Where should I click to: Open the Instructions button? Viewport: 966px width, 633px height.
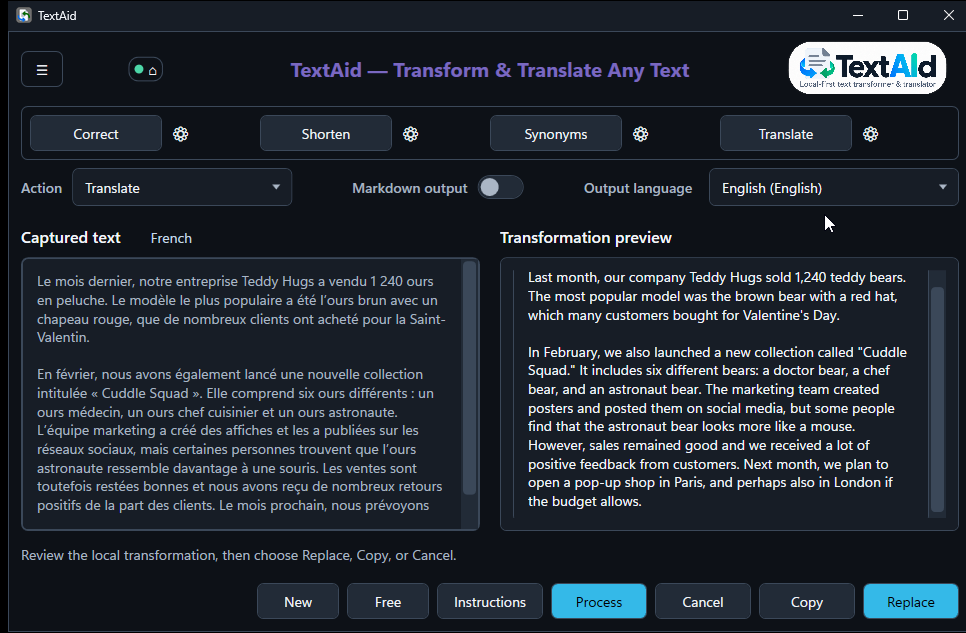coord(490,602)
